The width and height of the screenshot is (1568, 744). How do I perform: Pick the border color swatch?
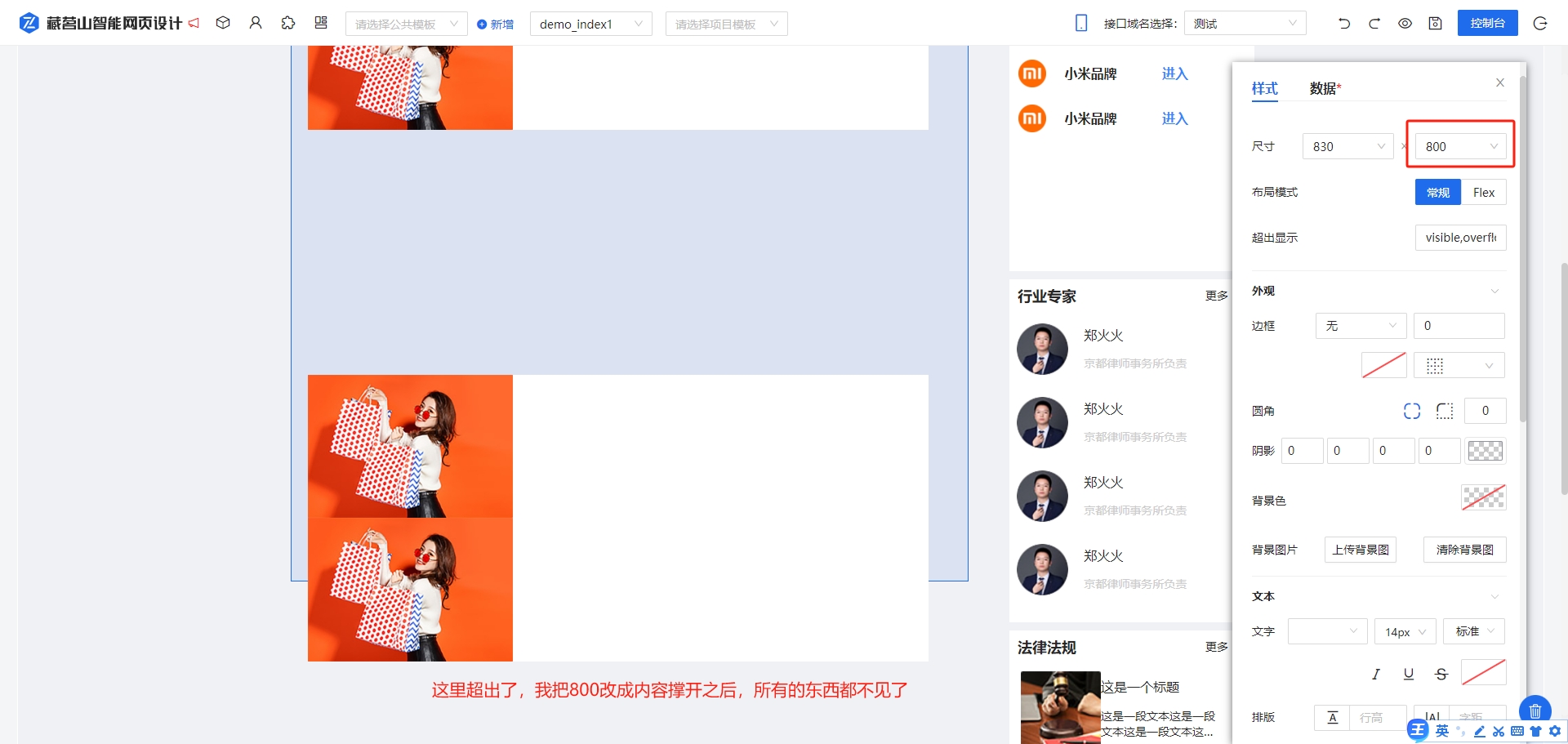click(1384, 365)
